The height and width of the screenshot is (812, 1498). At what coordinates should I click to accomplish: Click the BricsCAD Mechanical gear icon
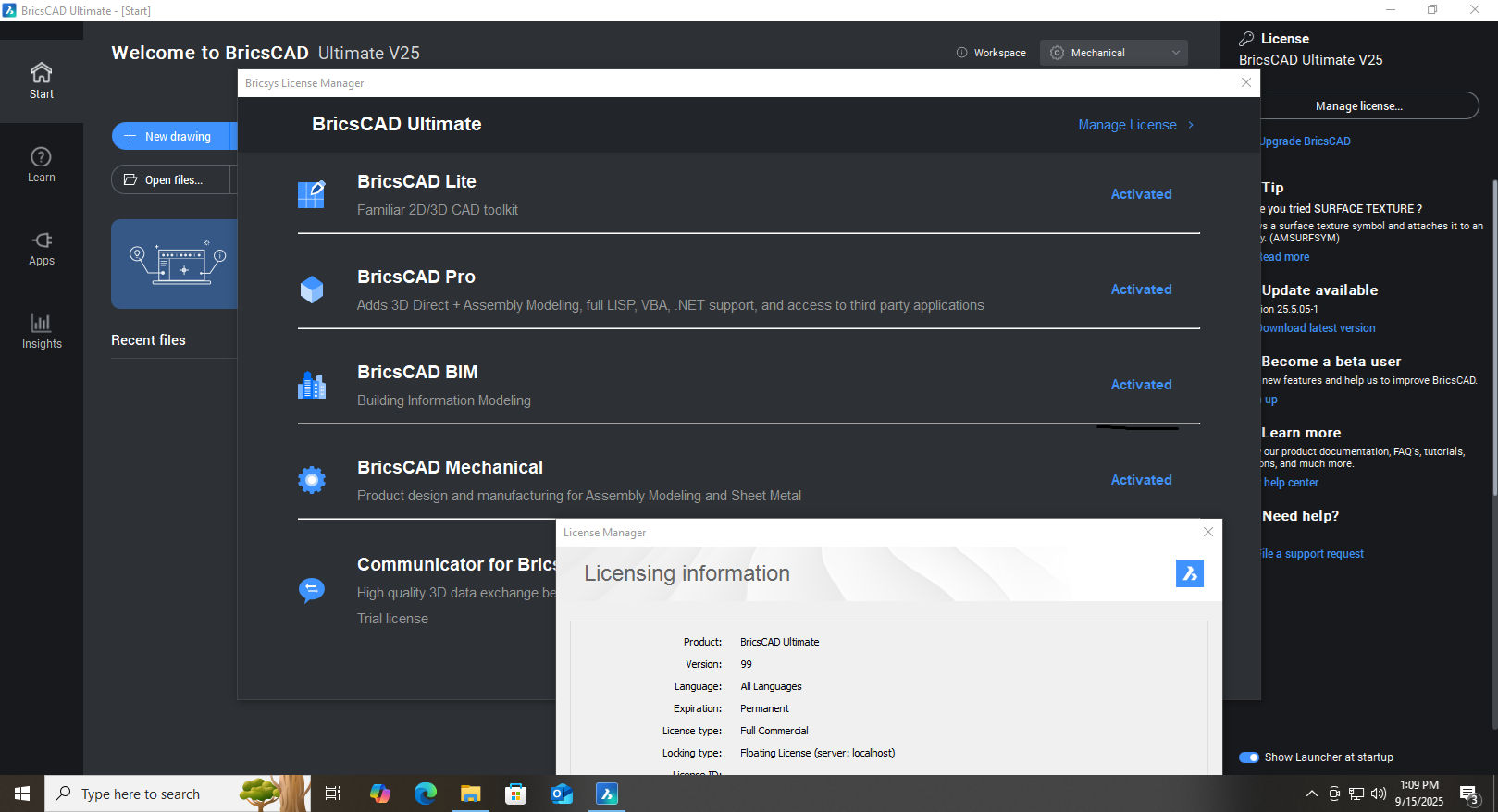pos(312,480)
